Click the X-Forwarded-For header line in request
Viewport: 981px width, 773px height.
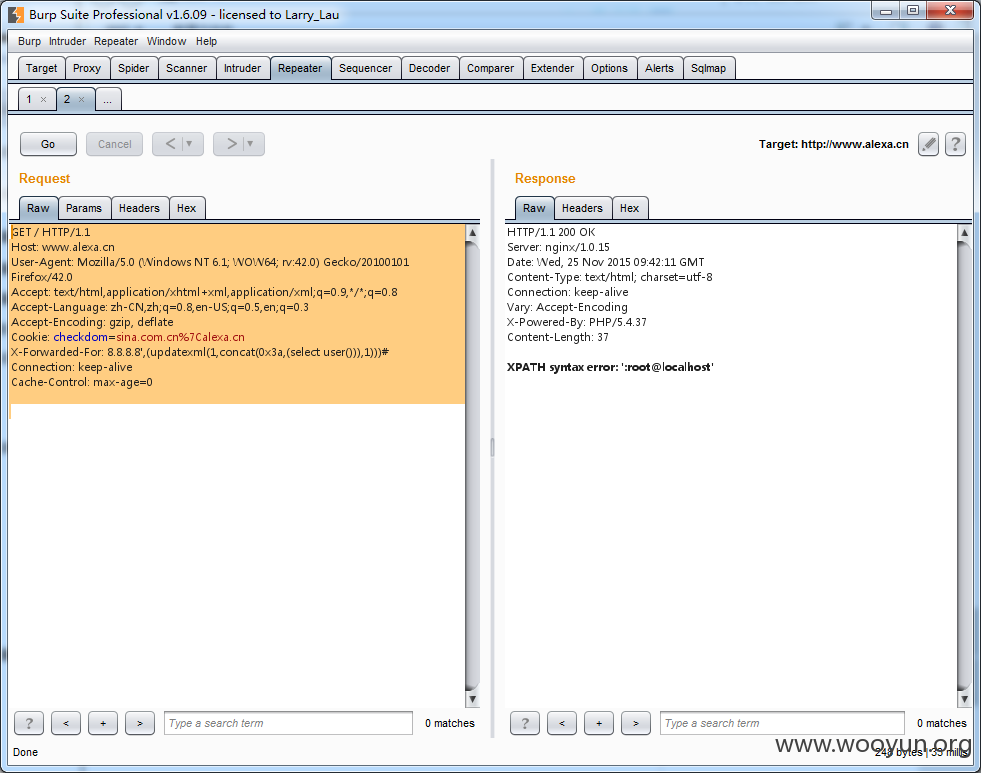pos(200,352)
